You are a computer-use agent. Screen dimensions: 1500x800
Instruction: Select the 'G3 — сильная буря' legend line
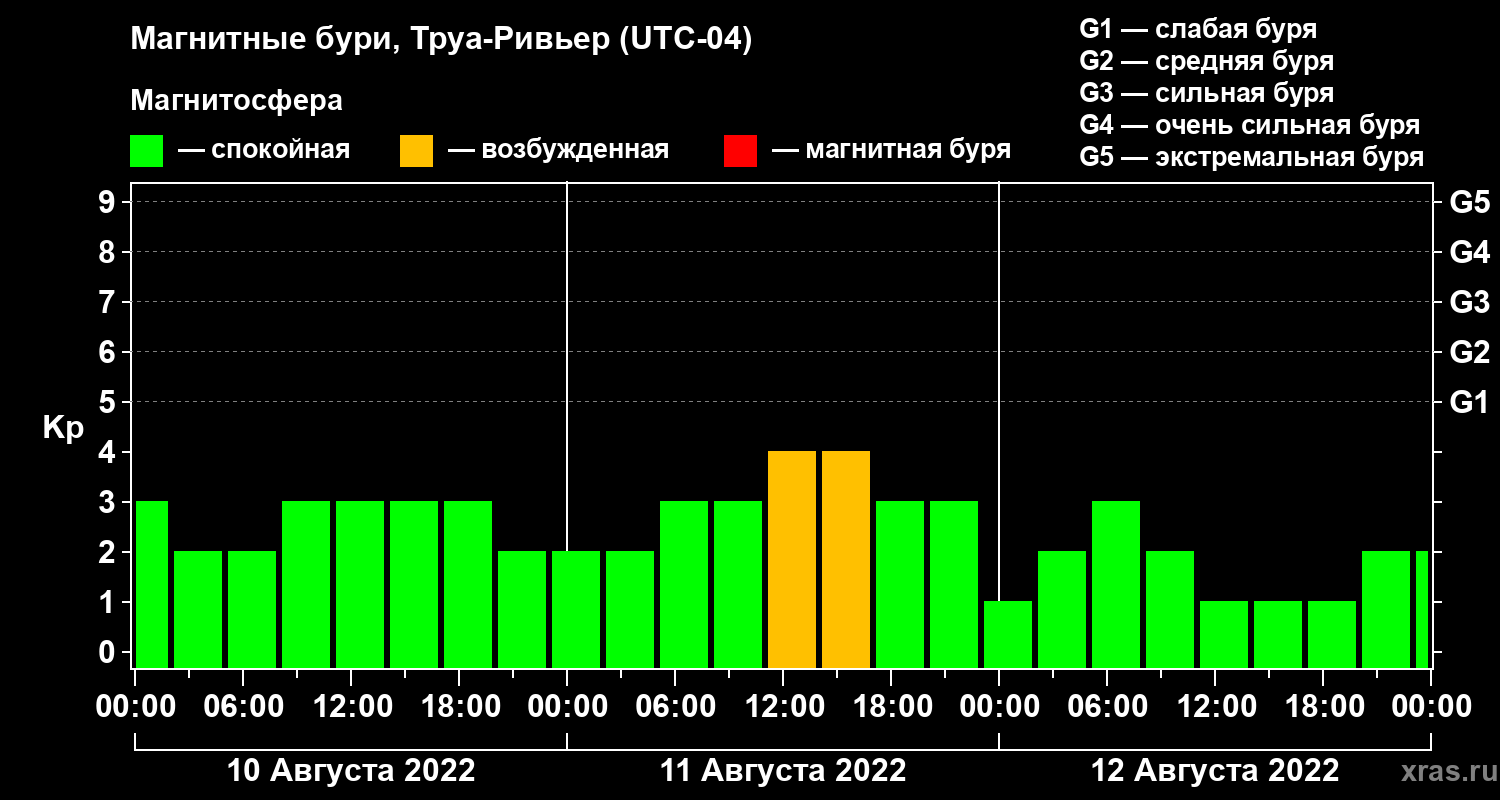(x=1206, y=93)
